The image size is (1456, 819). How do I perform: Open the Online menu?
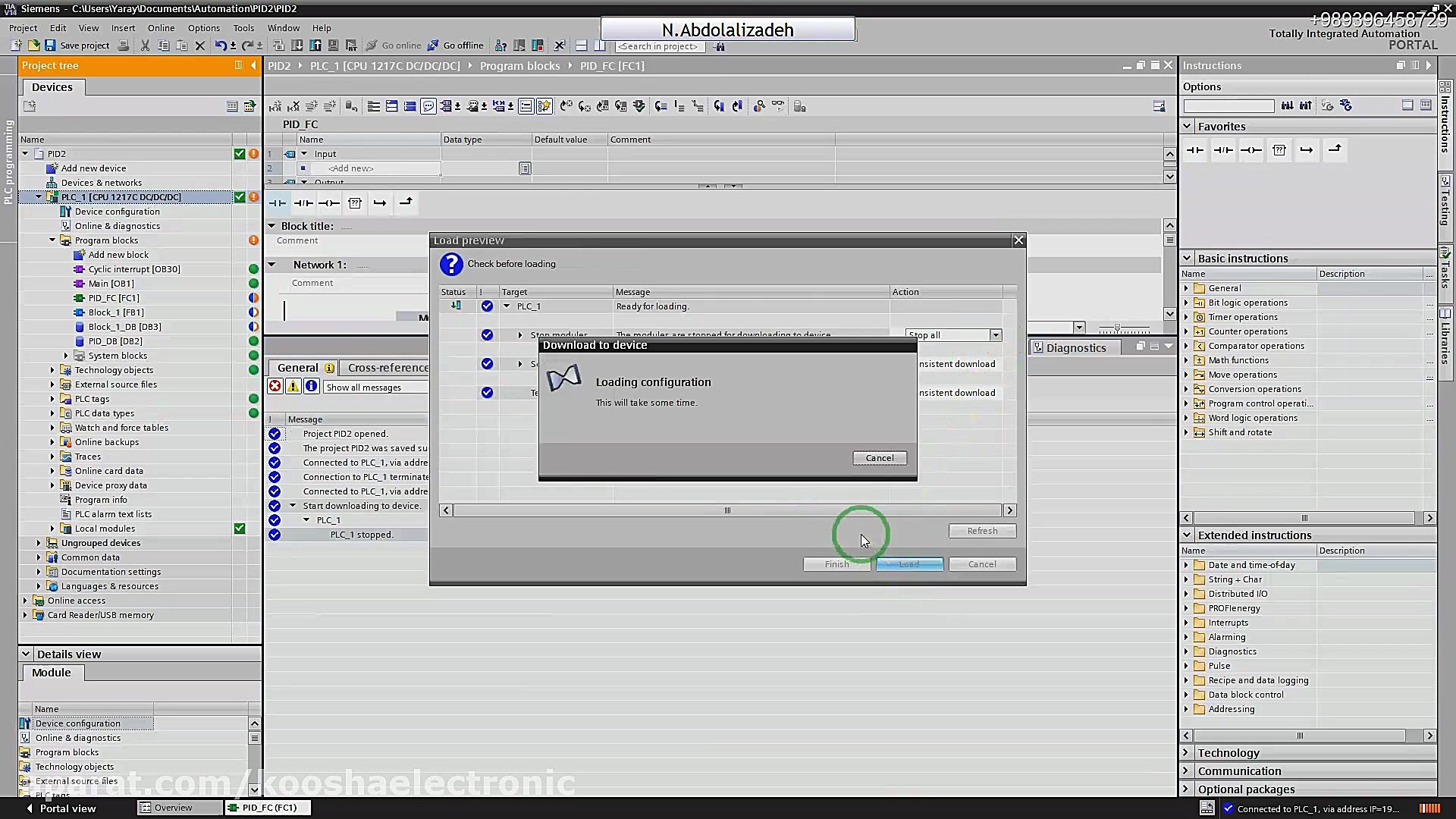pyautogui.click(x=161, y=28)
